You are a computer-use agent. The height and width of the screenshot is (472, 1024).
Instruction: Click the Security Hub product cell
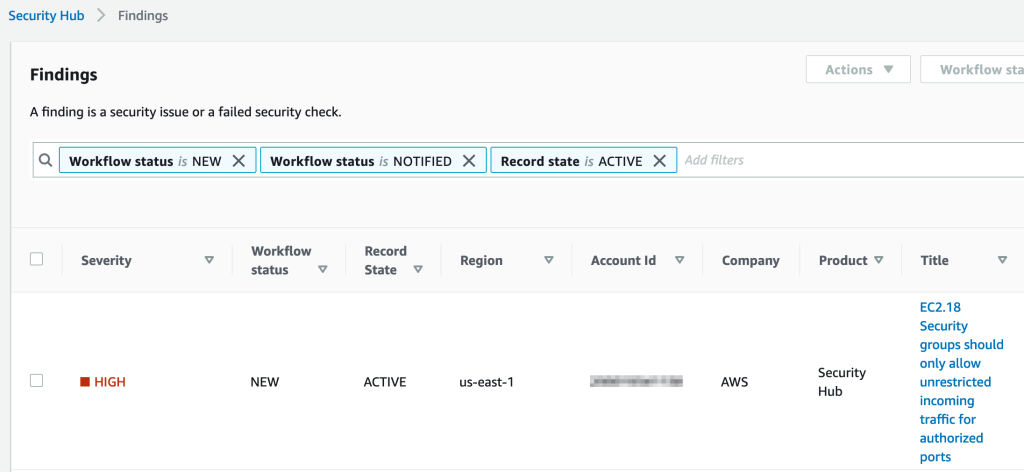842,382
